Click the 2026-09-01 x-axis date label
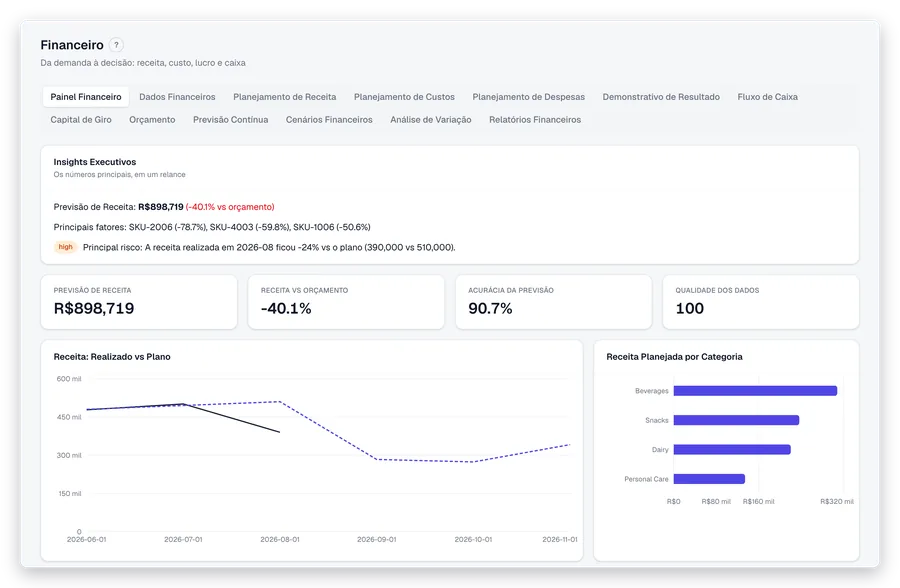This screenshot has height=588, width=900. 377,540
